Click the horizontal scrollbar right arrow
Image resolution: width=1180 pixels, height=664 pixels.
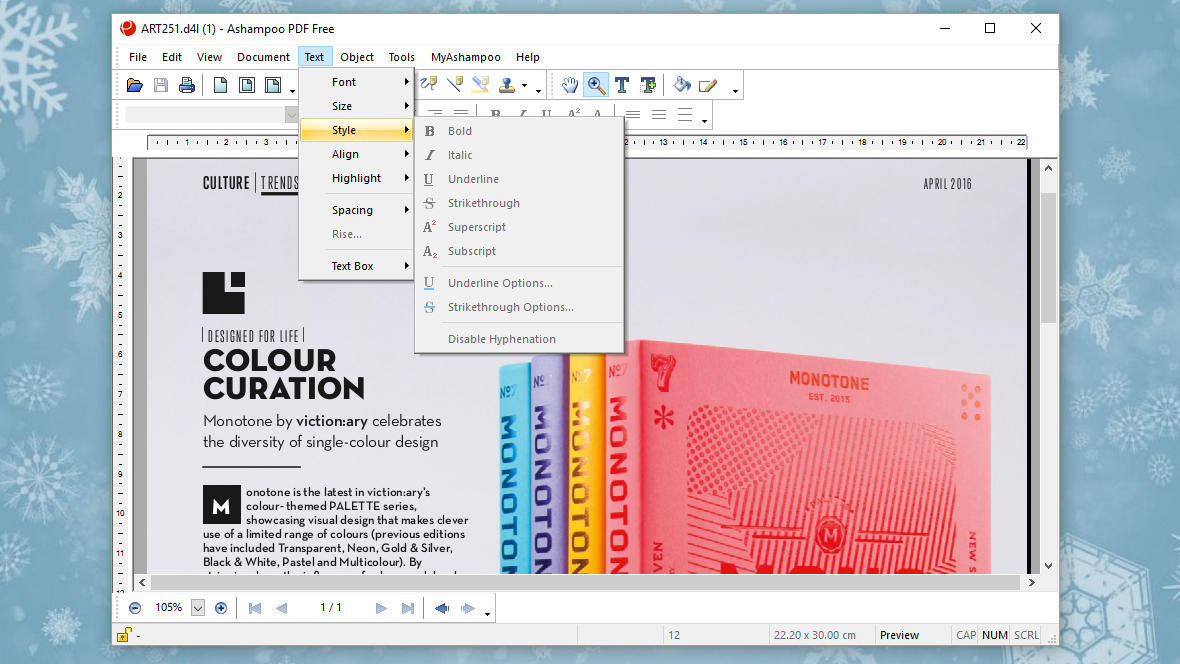pos(1032,582)
